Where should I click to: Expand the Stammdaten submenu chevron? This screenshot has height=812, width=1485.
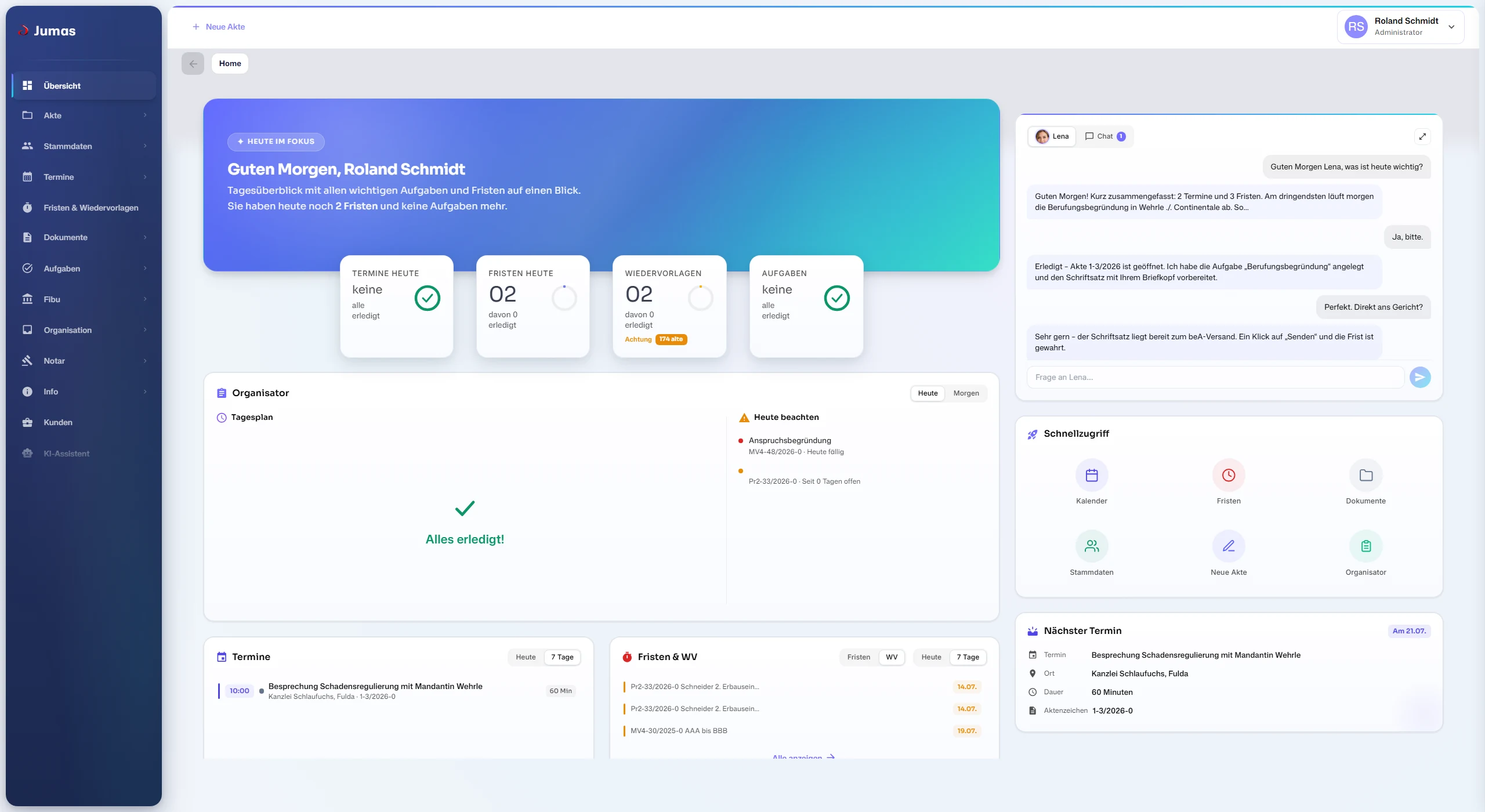(x=145, y=146)
